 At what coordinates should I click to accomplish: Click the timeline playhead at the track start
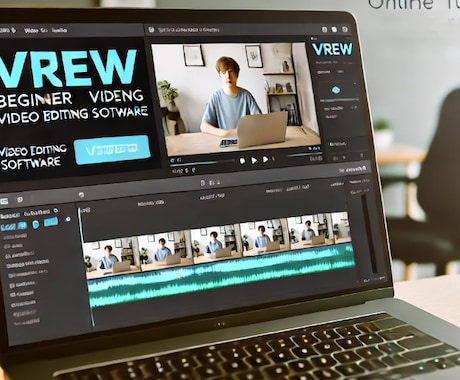coord(86,267)
